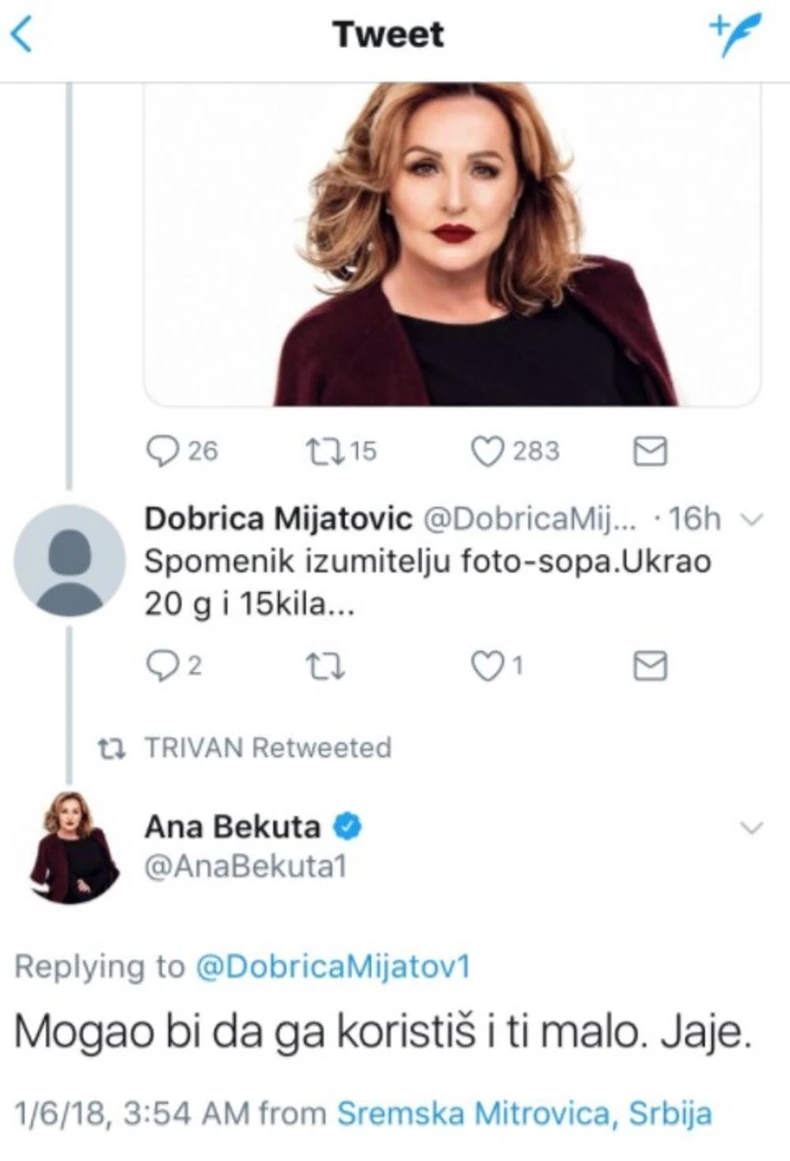Reply to Dobrica Mijatovic's tweet
Screen dimensions: 790x1161
pyautogui.click(x=161, y=666)
